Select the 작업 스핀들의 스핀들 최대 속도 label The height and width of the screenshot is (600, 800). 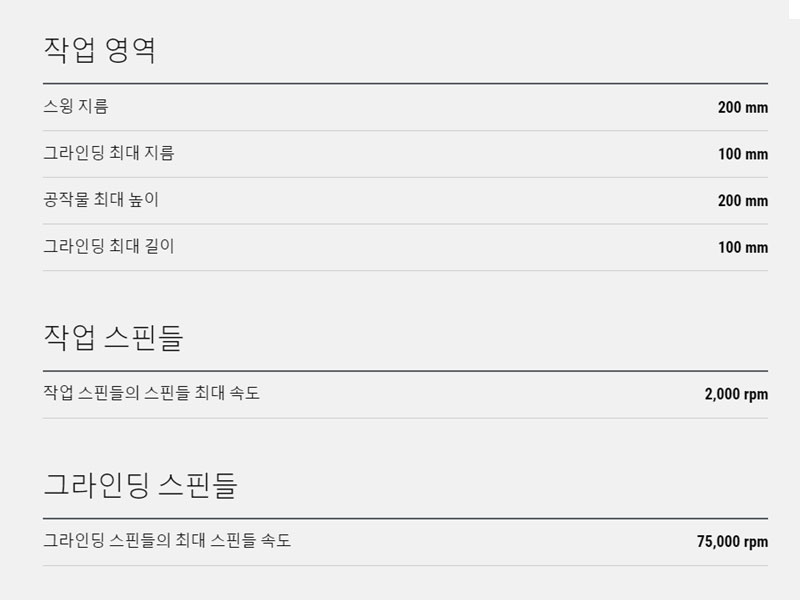(152, 392)
